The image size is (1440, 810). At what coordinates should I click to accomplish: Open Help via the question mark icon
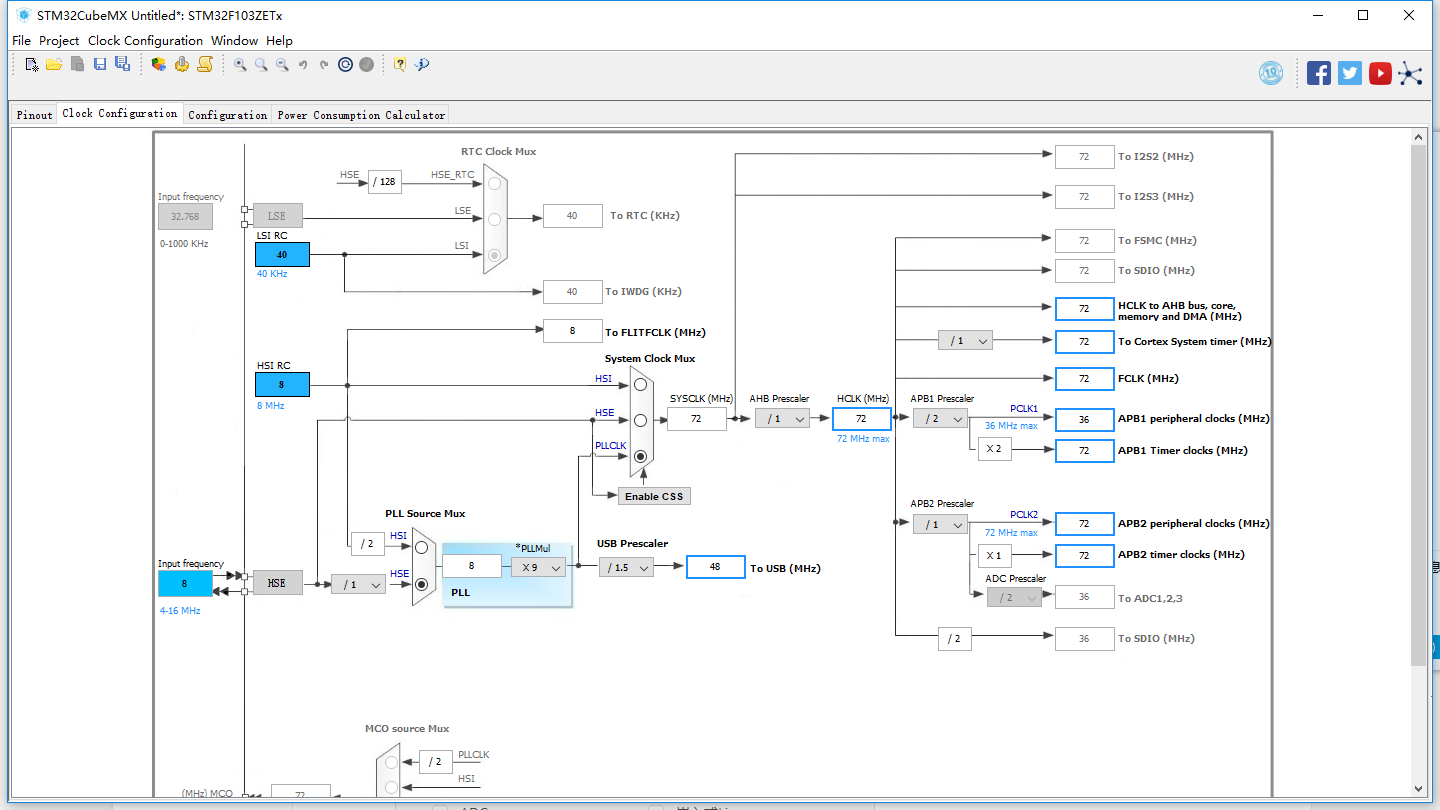coord(400,64)
